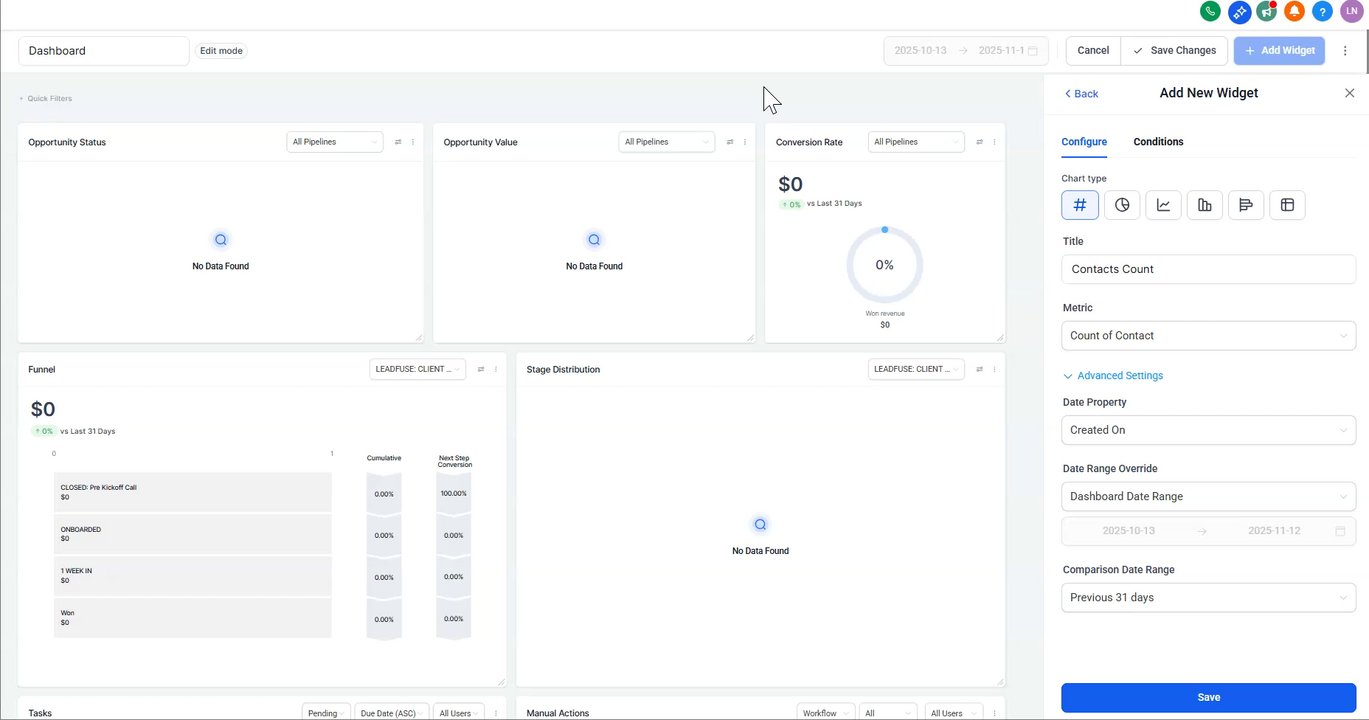Open the orange notifications bell icon

click(1294, 12)
